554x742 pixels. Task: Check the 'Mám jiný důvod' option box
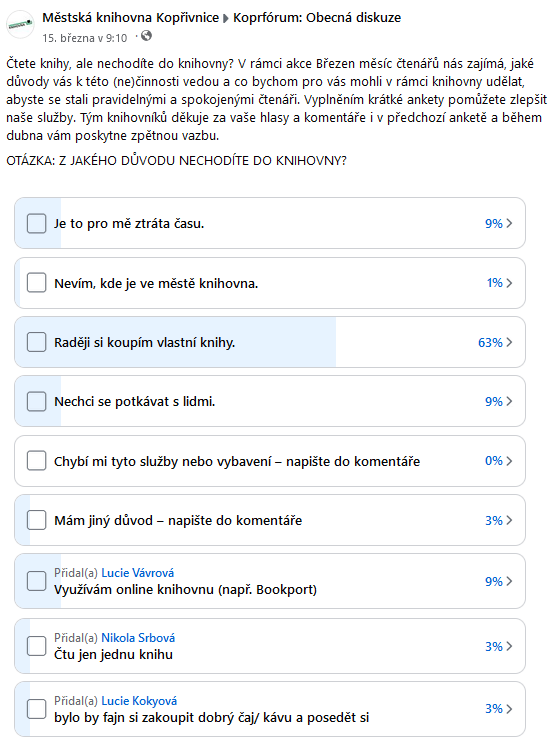coord(36,520)
